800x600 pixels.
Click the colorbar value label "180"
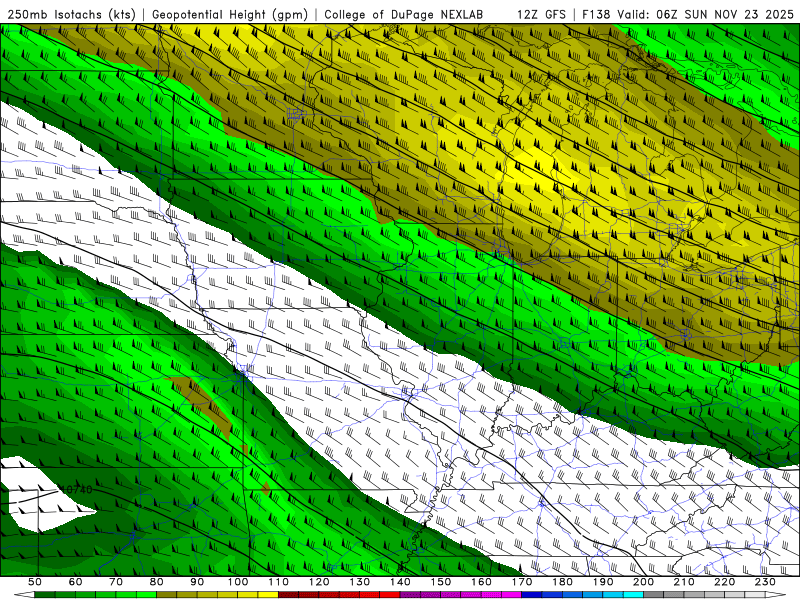562,582
